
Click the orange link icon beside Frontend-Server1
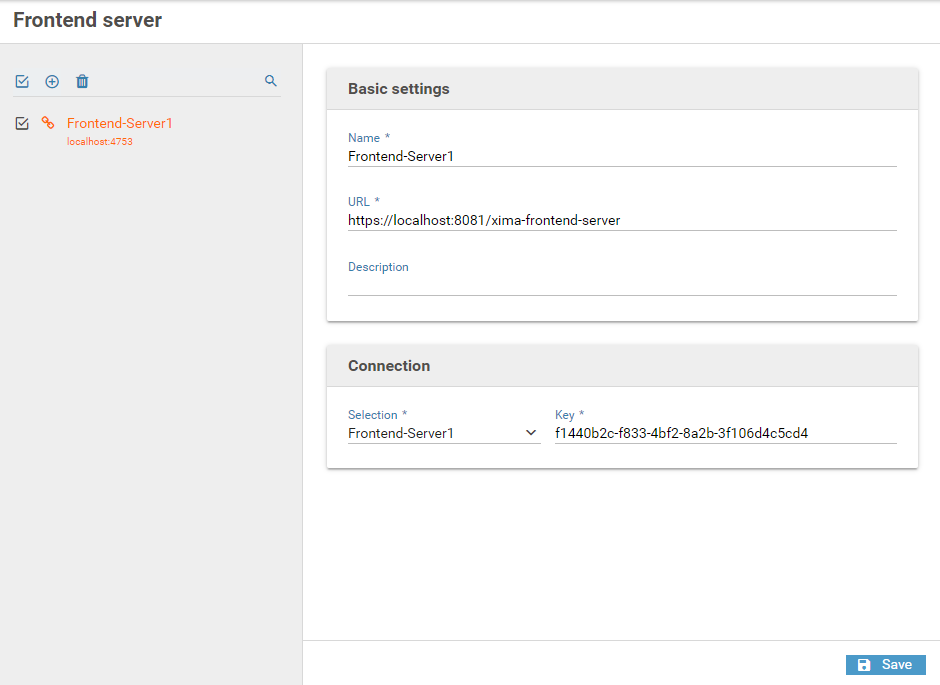point(48,123)
